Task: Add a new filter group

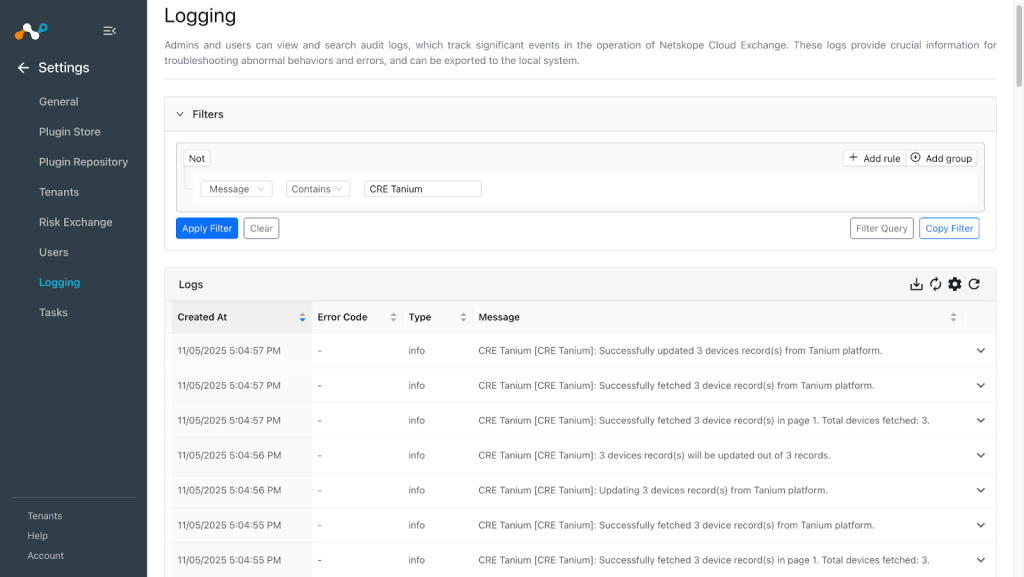Action: tap(941, 159)
